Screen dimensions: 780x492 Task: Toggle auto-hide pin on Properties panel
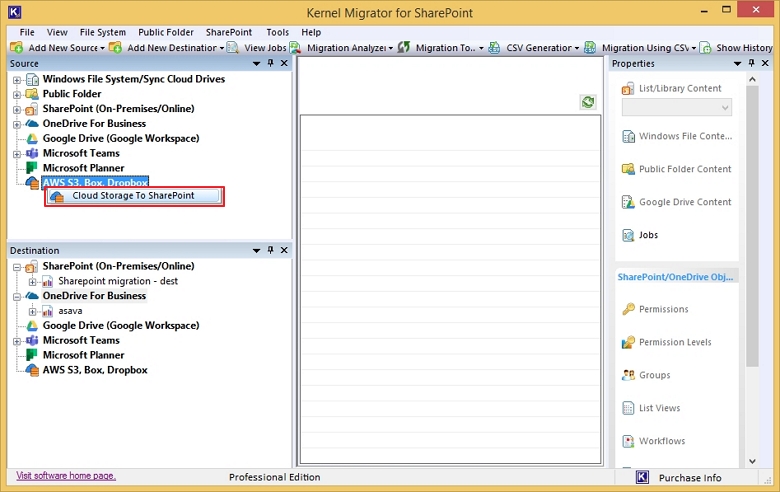(752, 63)
